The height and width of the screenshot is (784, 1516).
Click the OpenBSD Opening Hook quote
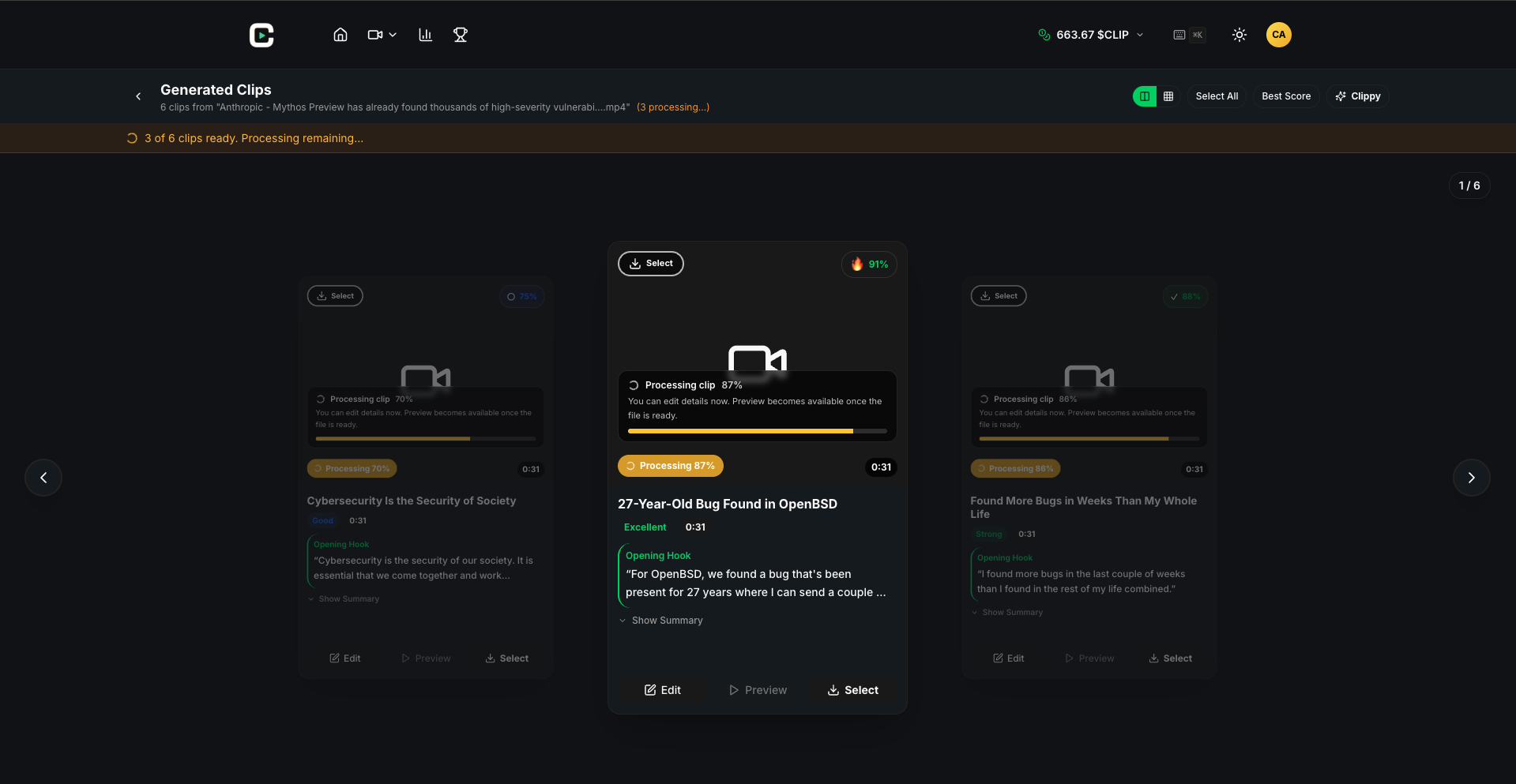(x=756, y=583)
